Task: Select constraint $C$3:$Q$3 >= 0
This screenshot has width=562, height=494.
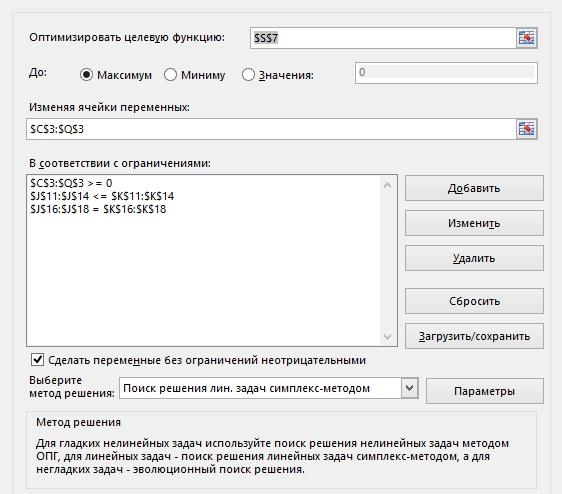Action: (x=71, y=183)
